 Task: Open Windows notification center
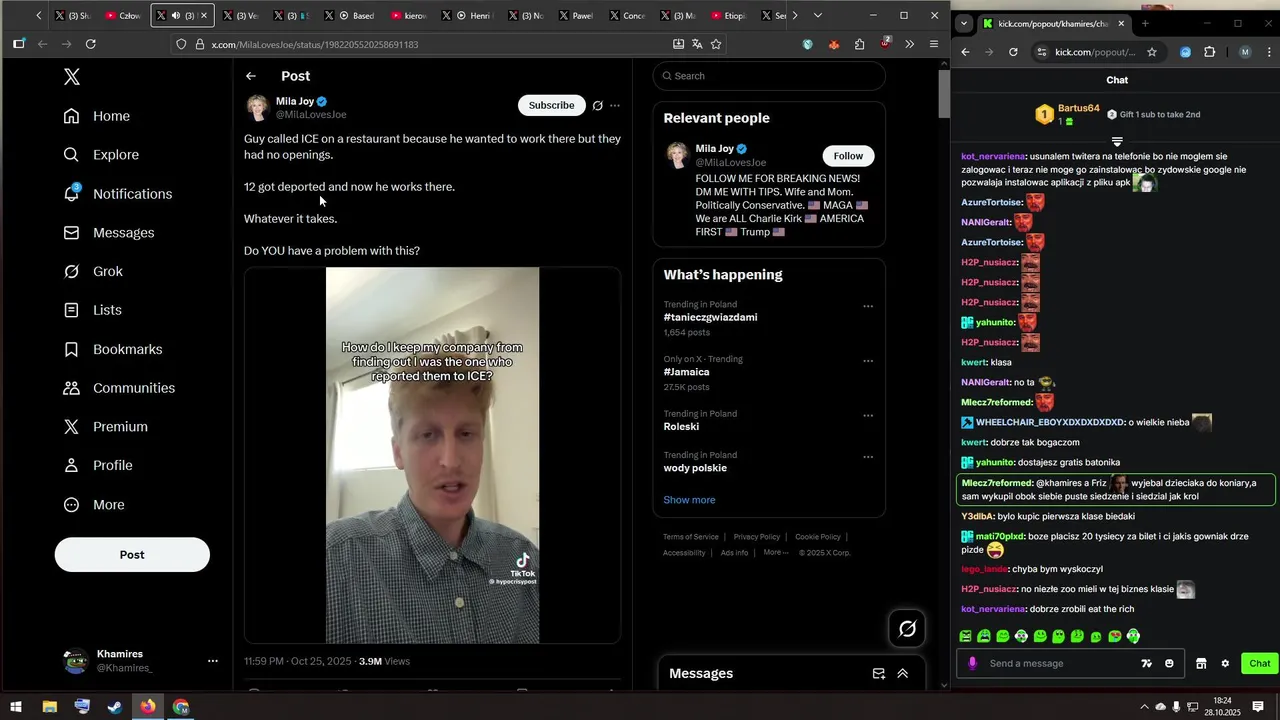[1258, 707]
